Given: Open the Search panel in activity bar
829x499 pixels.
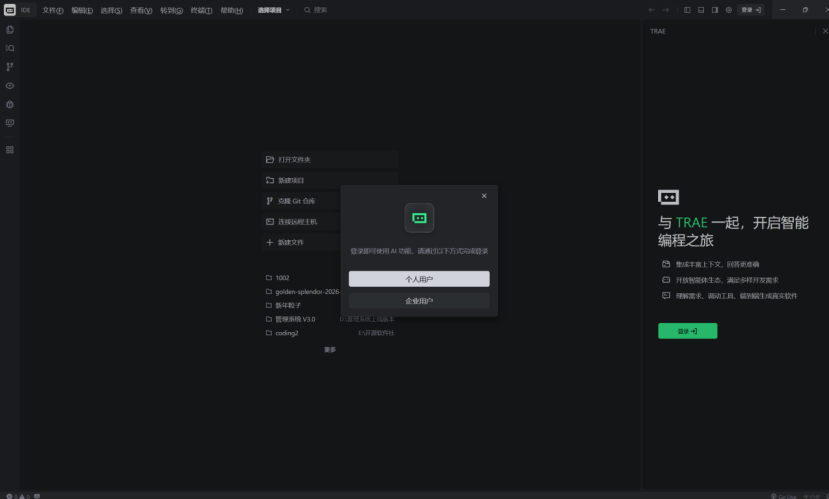Looking at the screenshot, I should pyautogui.click(x=10, y=48).
